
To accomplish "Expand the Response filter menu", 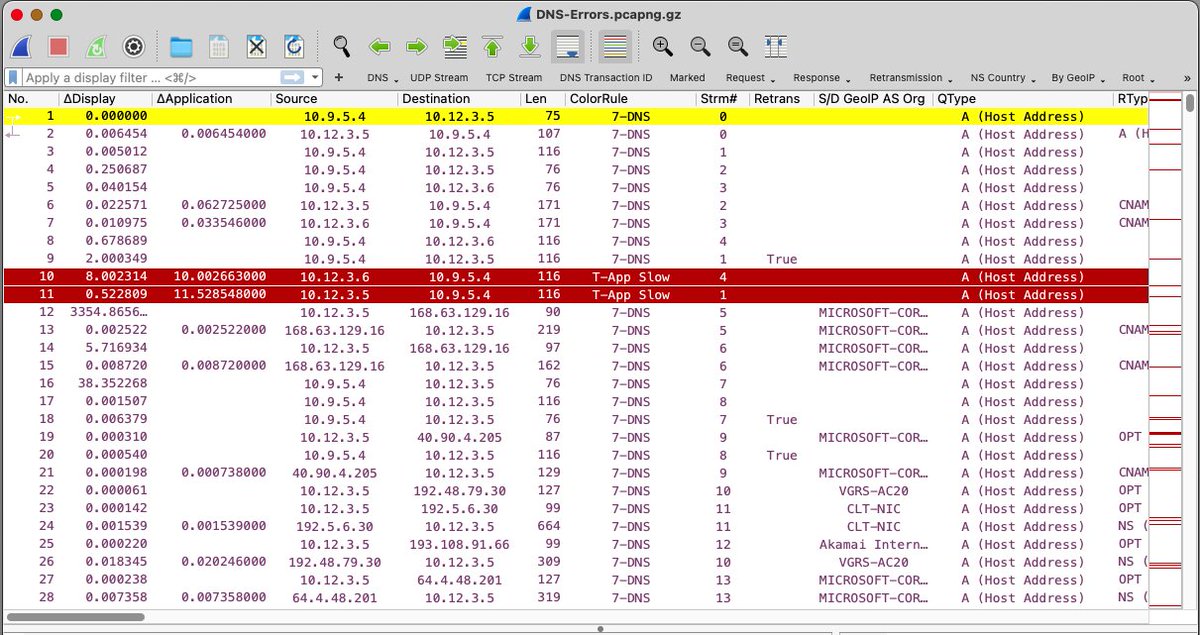I will pos(822,77).
